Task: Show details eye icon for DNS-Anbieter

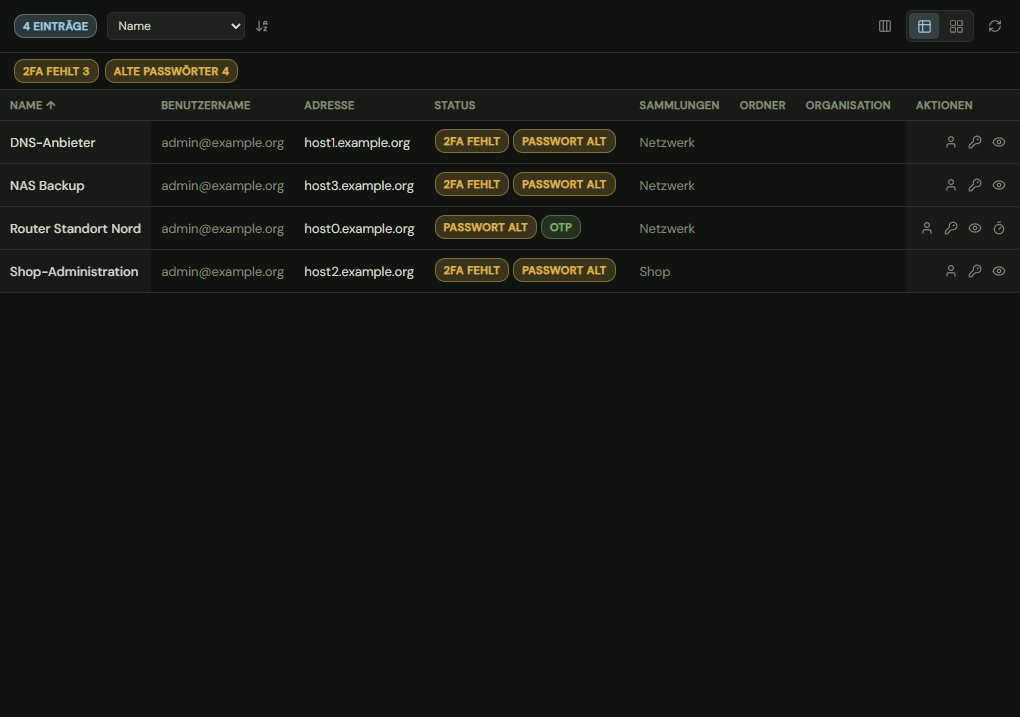Action: point(999,142)
